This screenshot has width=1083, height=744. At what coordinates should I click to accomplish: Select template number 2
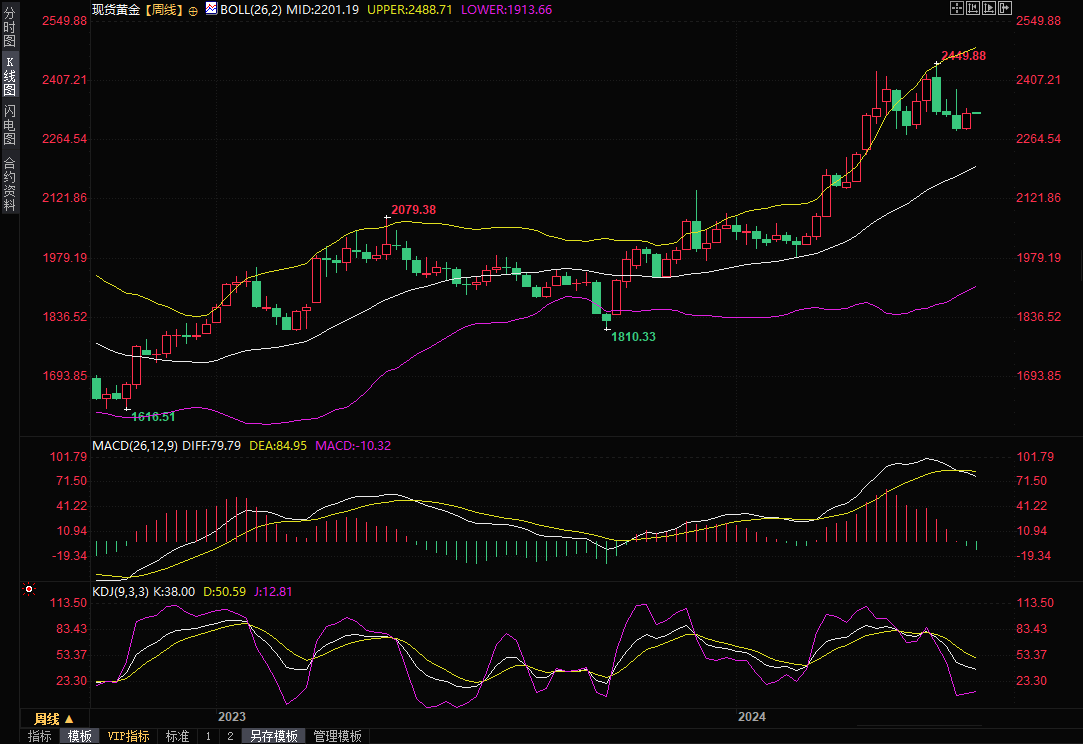229,736
